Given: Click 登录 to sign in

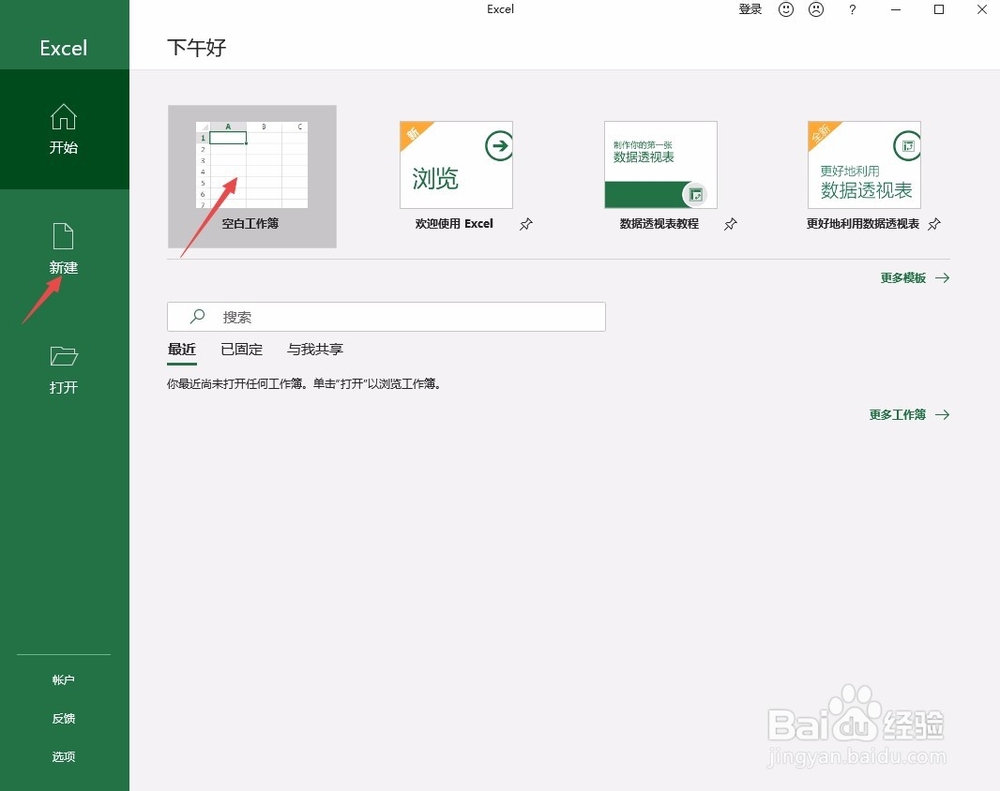Looking at the screenshot, I should point(750,10).
